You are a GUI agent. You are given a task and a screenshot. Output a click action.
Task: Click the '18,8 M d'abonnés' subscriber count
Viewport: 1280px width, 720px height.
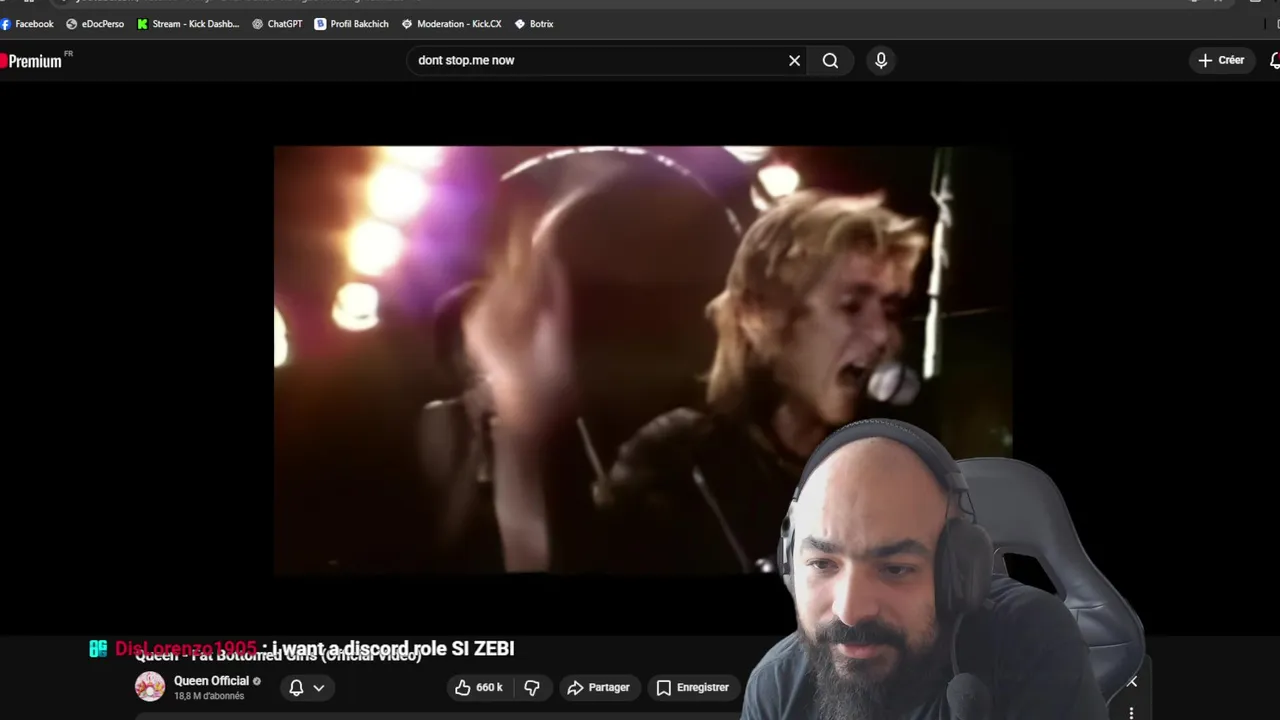point(209,696)
